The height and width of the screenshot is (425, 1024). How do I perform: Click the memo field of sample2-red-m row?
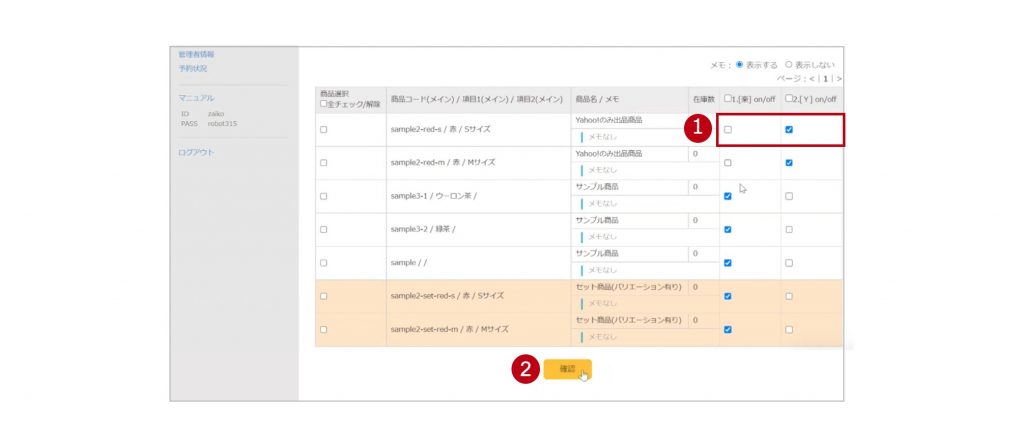[630, 171]
